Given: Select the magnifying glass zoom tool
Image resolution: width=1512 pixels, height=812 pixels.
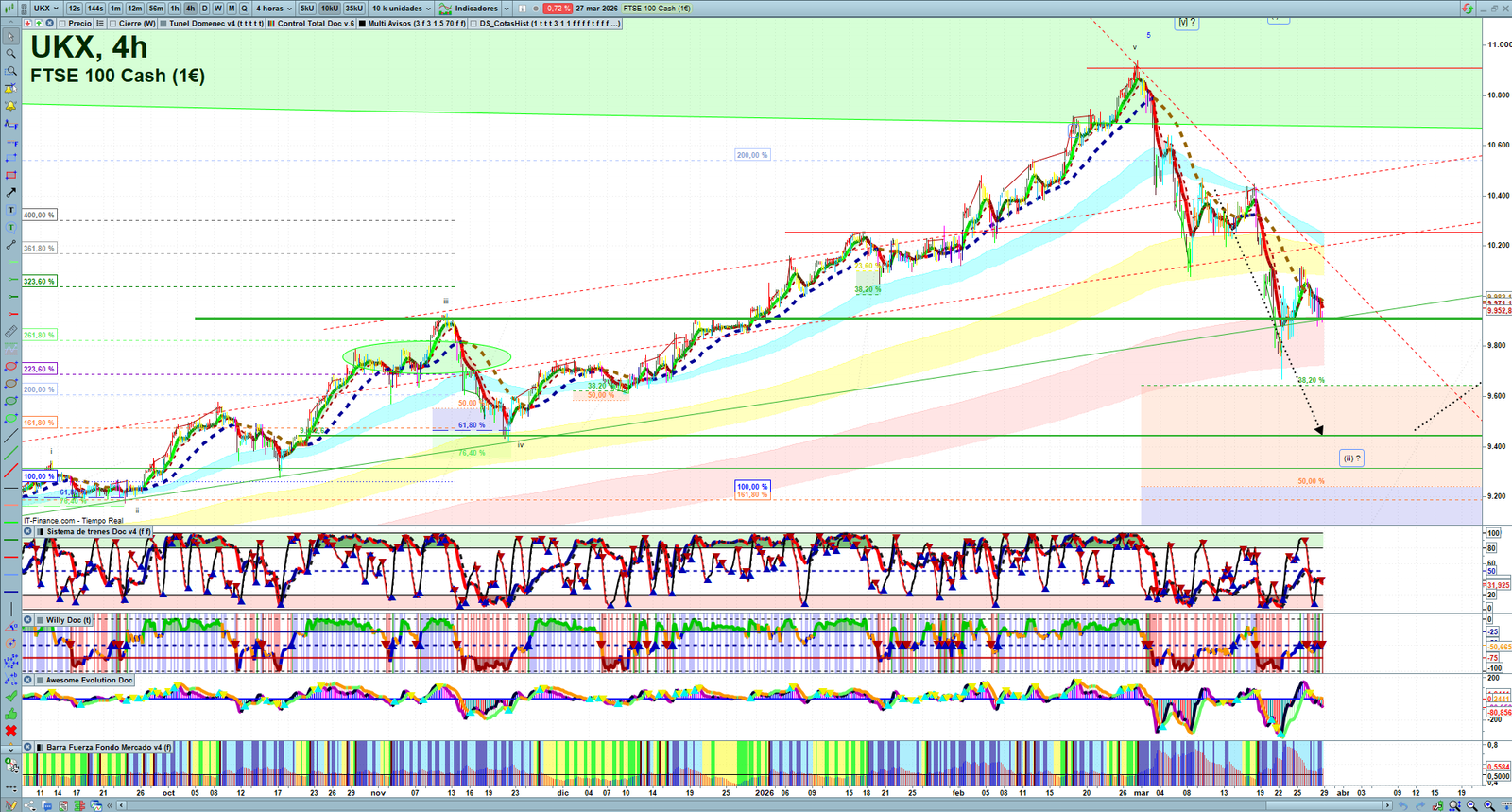Looking at the screenshot, I should pos(10,54).
